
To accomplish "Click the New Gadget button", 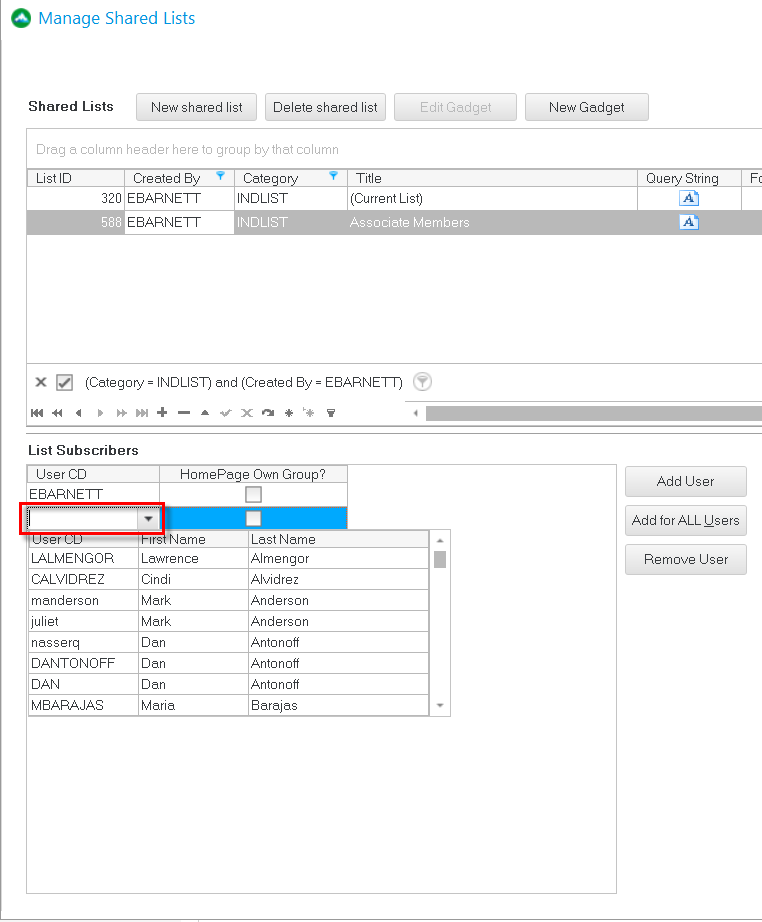I will (x=587, y=107).
